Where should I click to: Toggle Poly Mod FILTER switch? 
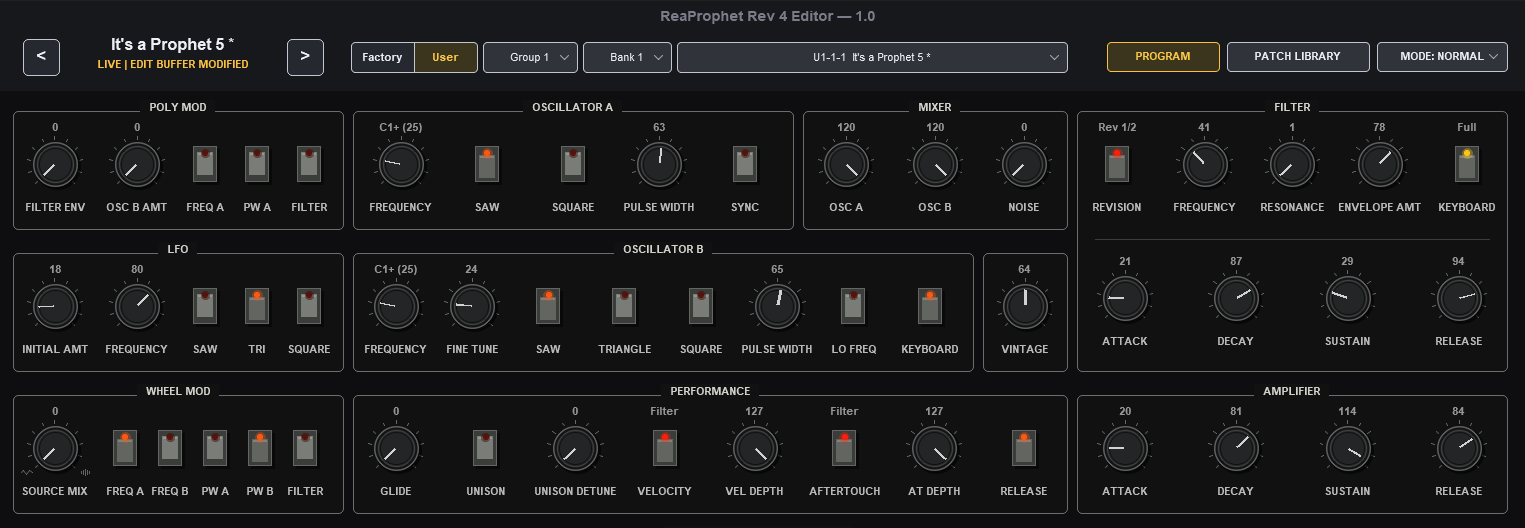click(309, 163)
